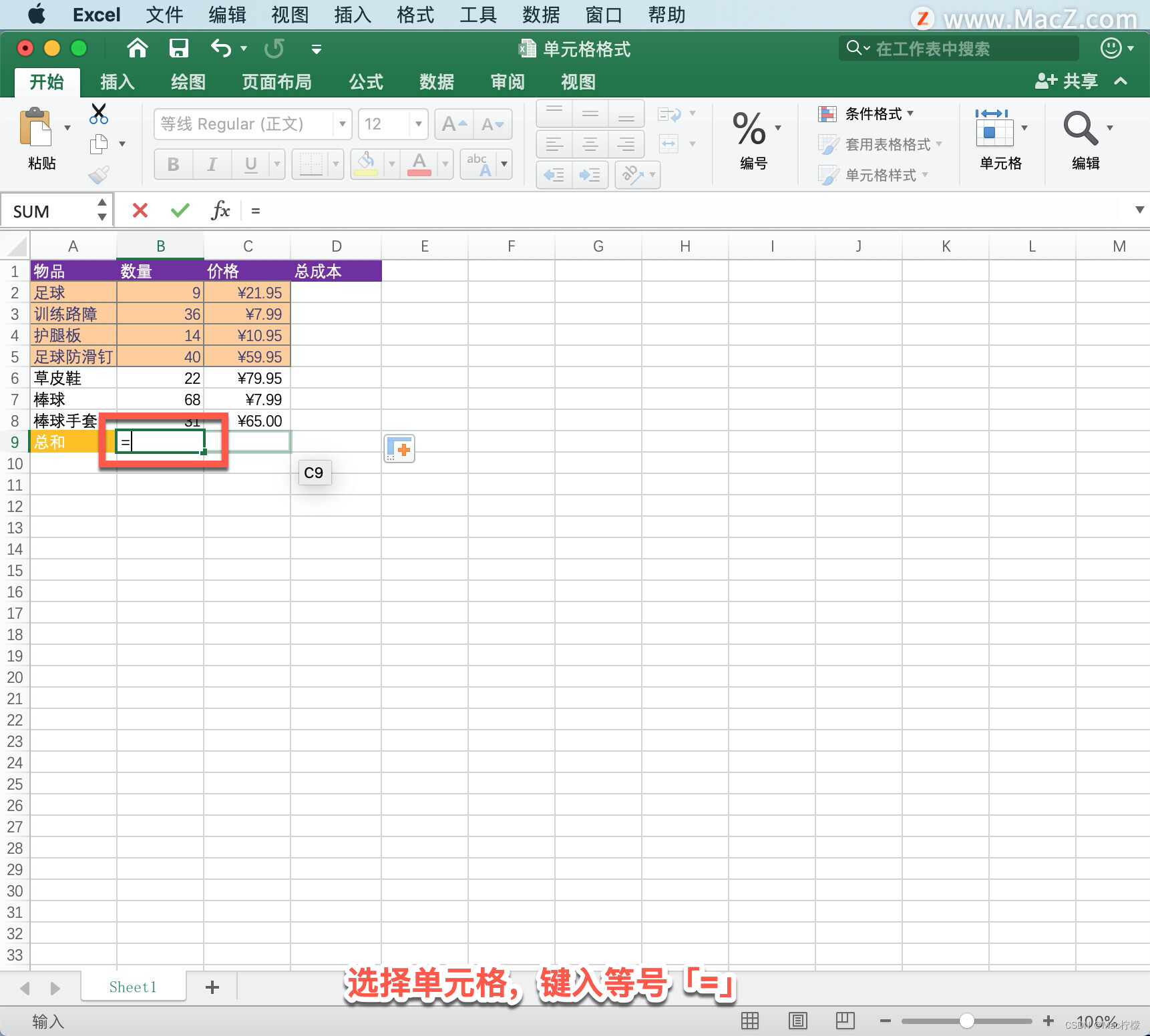Click the Share button
The image size is (1150, 1036).
tap(1067, 81)
